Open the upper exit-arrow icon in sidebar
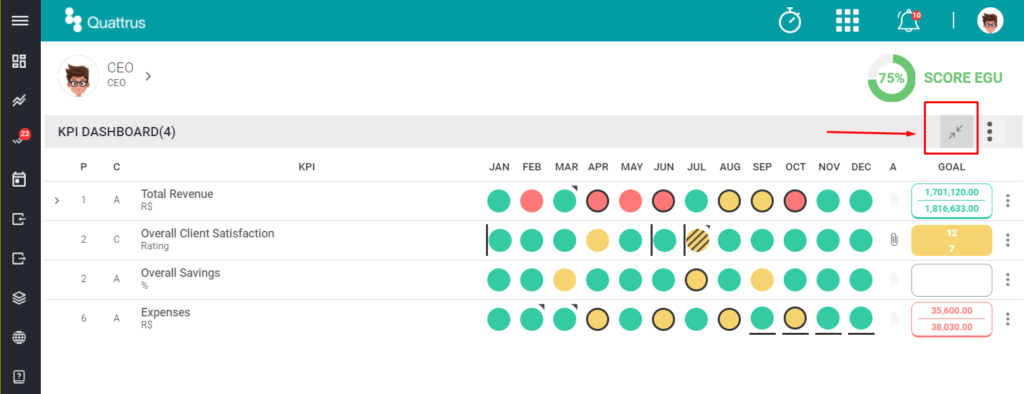The width and height of the screenshot is (1024, 394). click(20, 219)
